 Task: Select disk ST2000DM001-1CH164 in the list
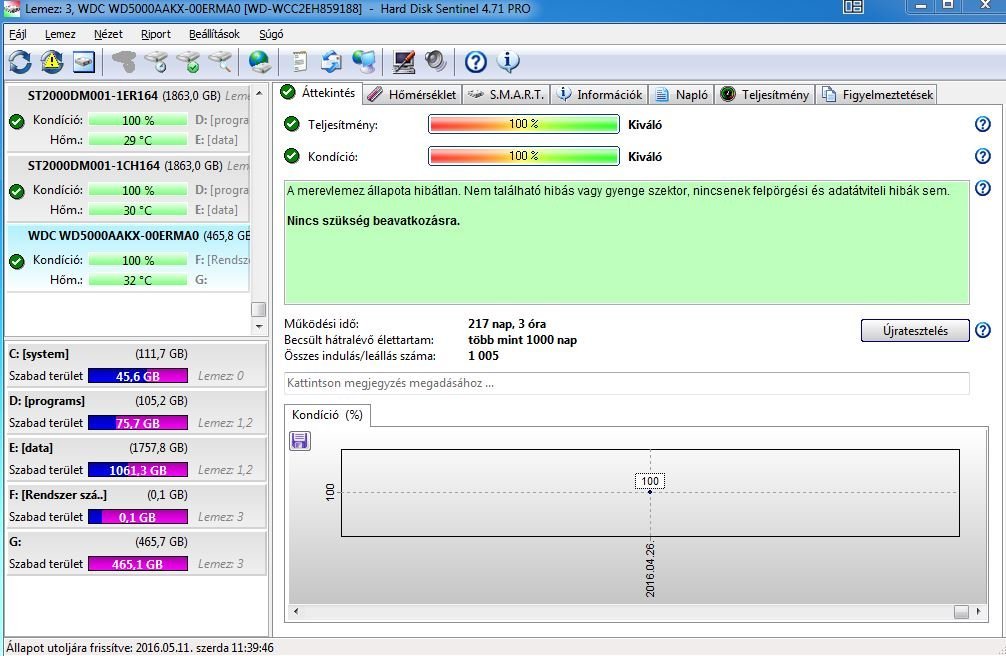(128, 188)
